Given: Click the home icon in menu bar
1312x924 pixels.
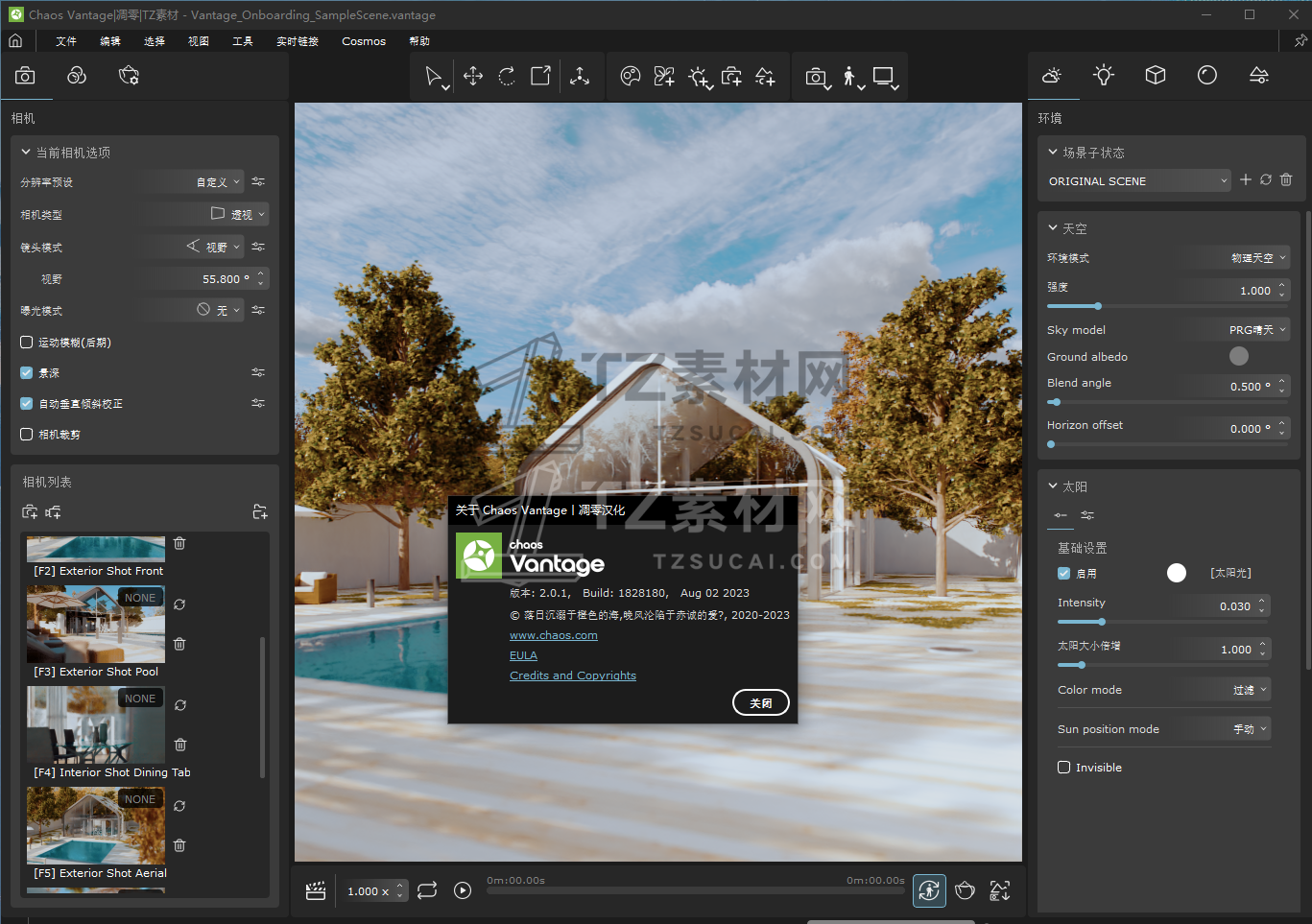Looking at the screenshot, I should [15, 41].
